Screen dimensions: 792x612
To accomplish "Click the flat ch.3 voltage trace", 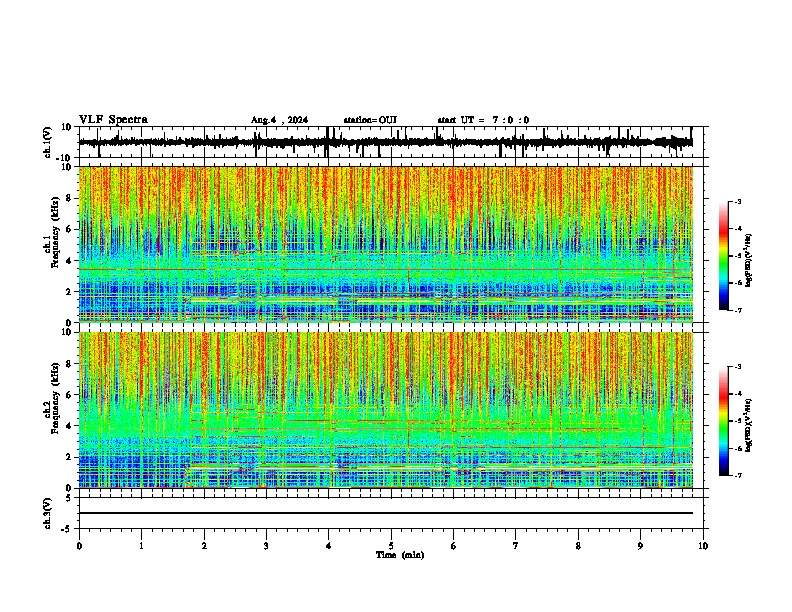I will click(x=386, y=513).
